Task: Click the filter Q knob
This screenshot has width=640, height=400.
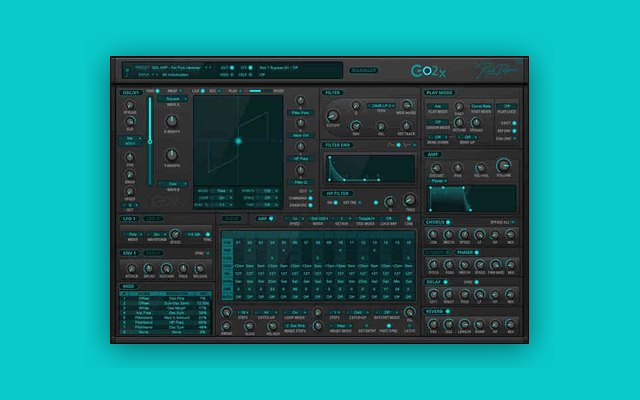Action: click(x=356, y=106)
